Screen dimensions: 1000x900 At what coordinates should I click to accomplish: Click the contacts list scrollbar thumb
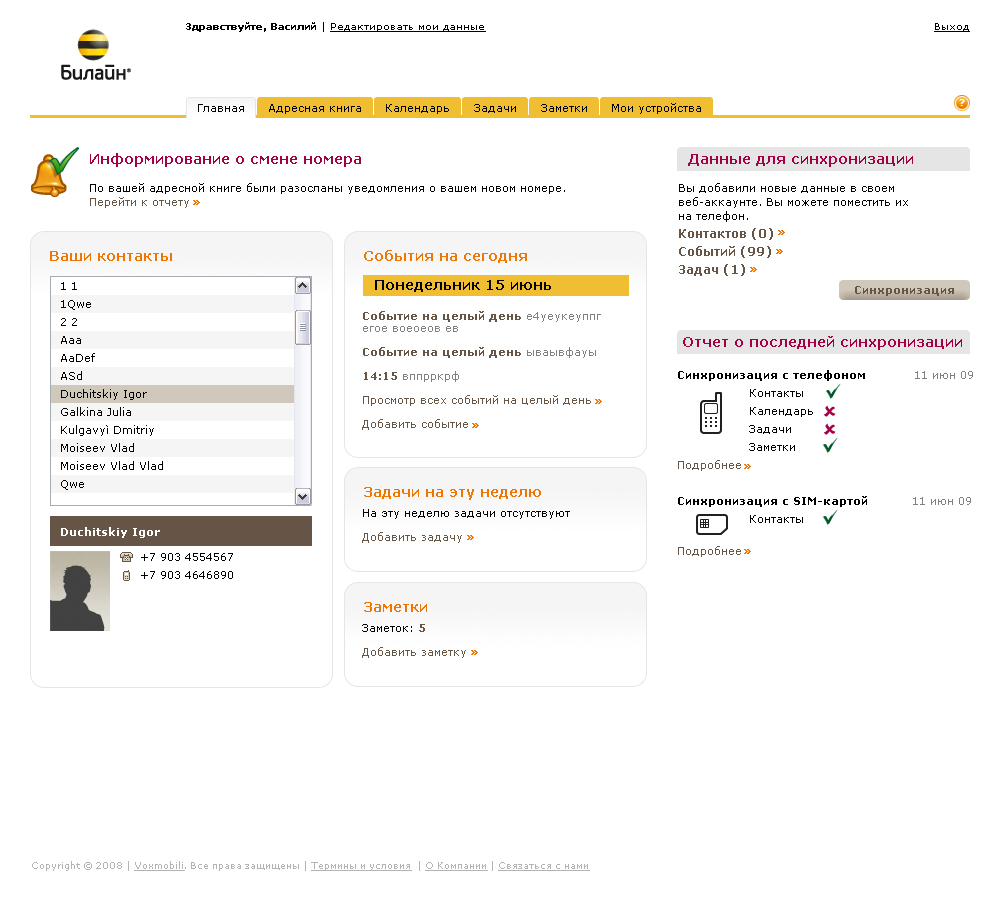pyautogui.click(x=303, y=327)
